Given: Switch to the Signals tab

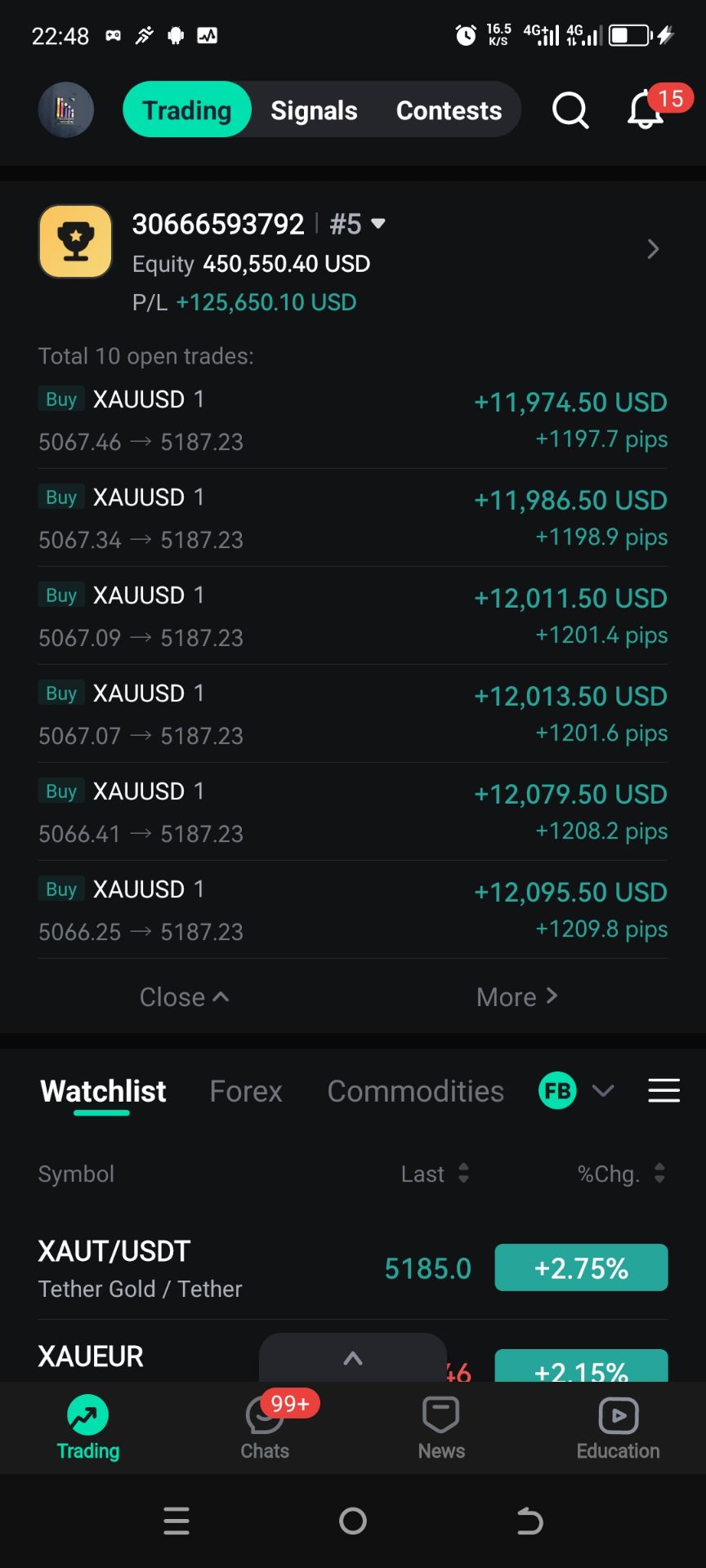Looking at the screenshot, I should [x=314, y=110].
